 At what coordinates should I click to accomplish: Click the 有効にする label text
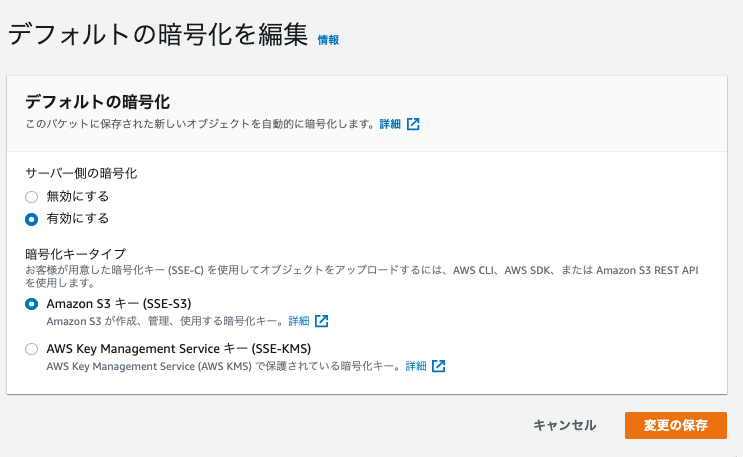coord(78,219)
